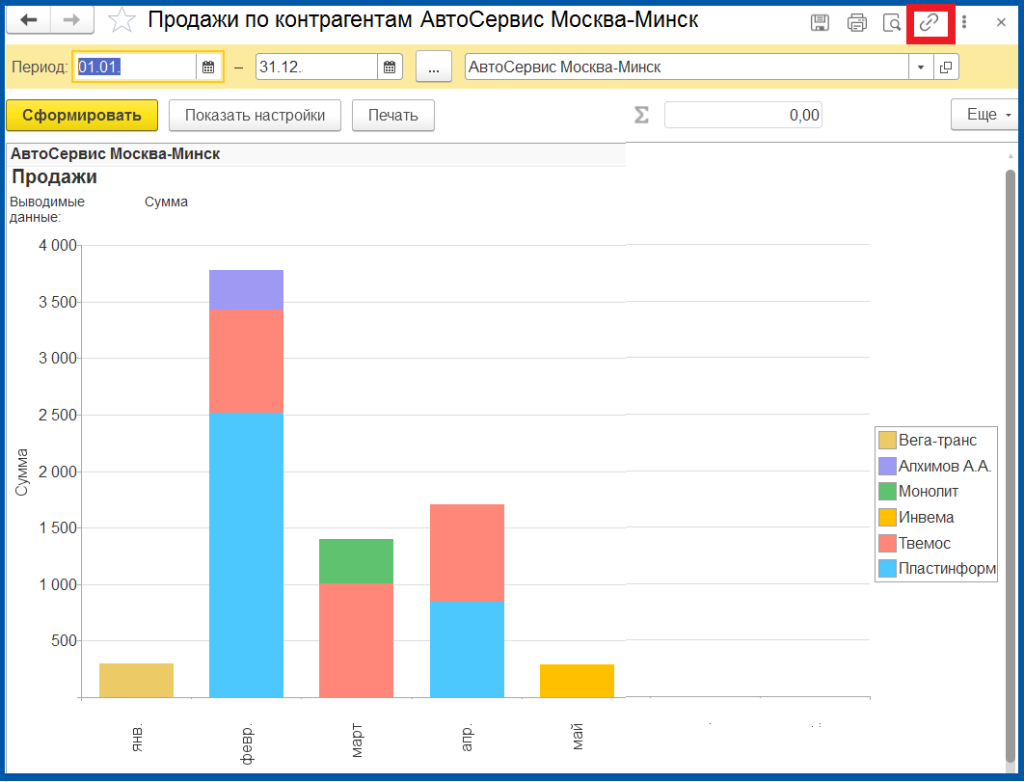Image resolution: width=1024 pixels, height=782 pixels.
Task: Click the Печать button
Action: [393, 115]
